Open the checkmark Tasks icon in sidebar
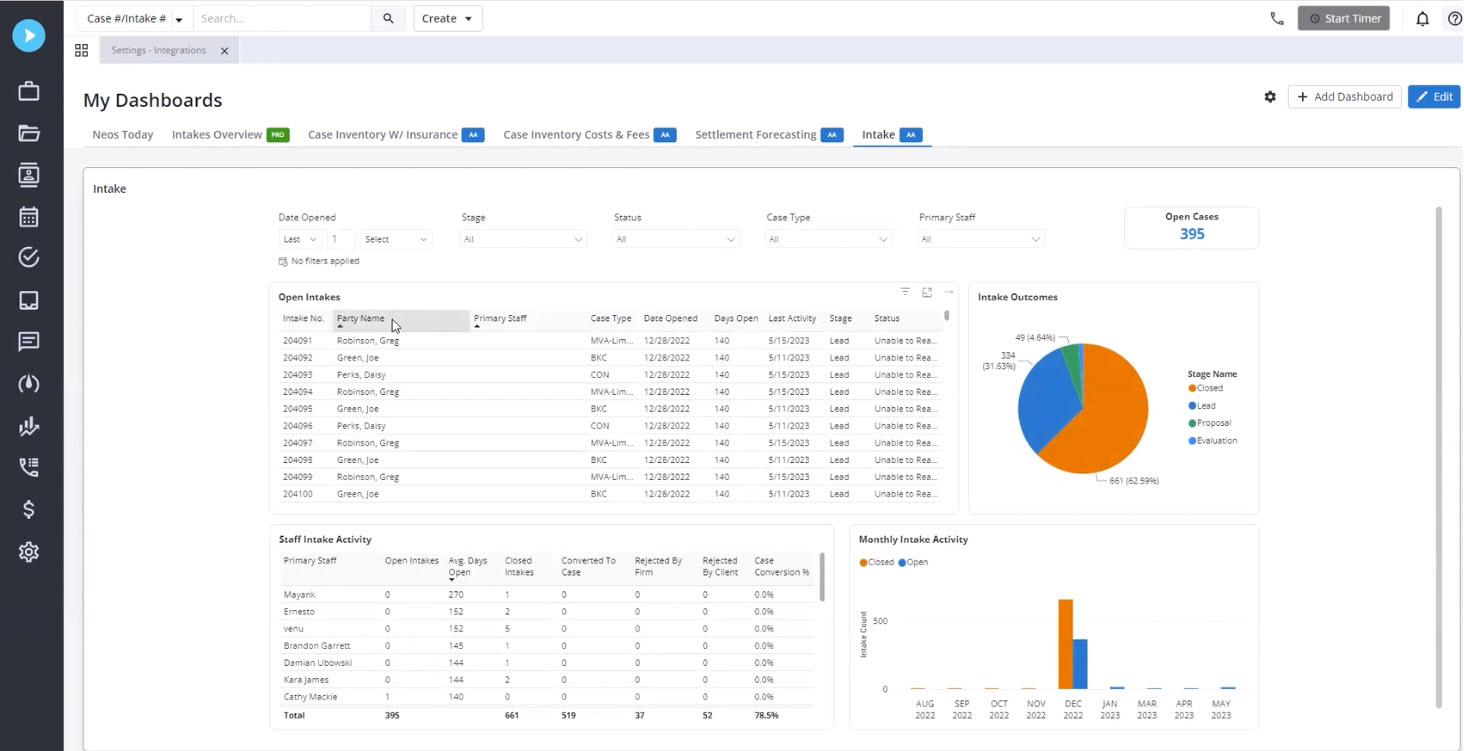The width and height of the screenshot is (1464, 751). [29, 258]
